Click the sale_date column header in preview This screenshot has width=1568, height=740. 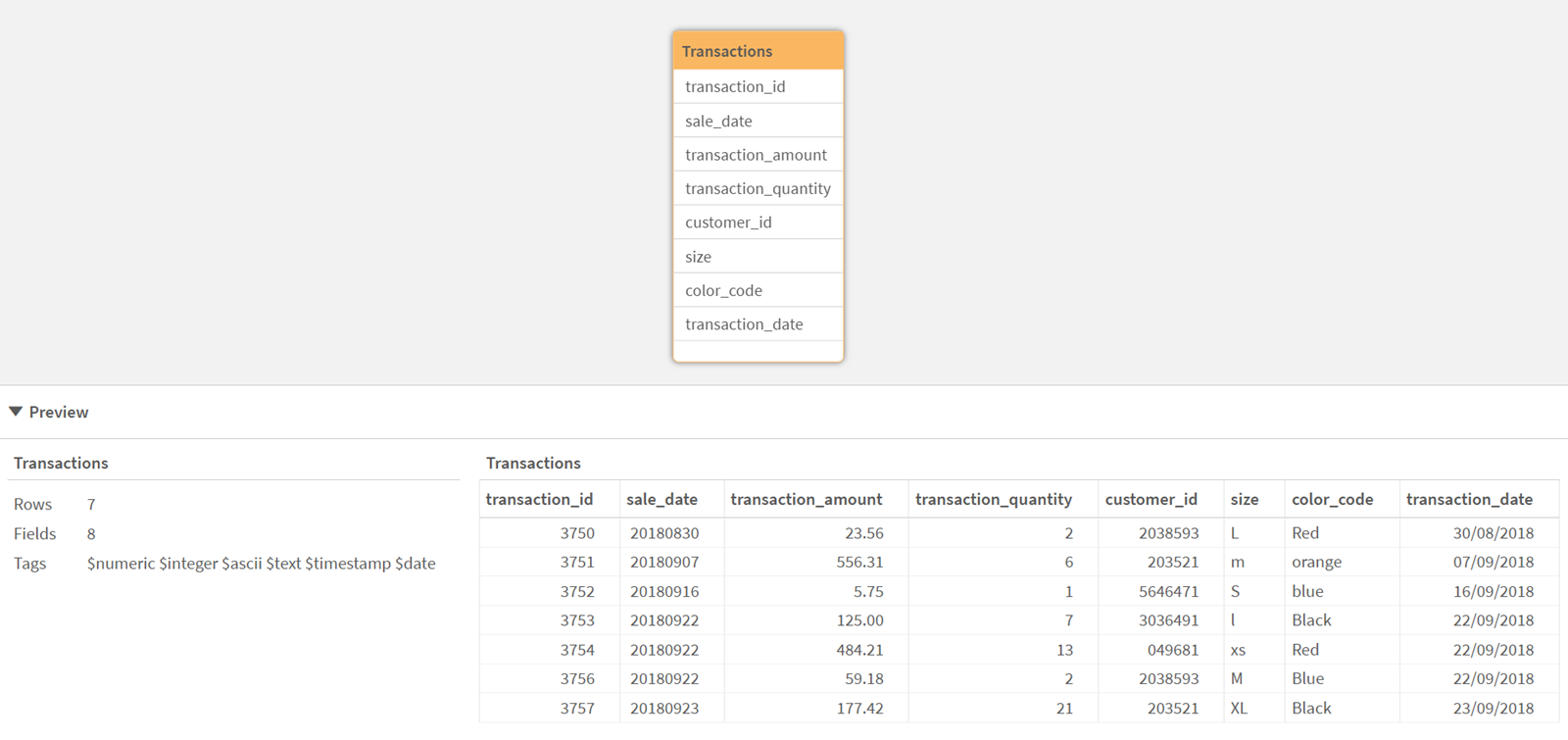pos(661,499)
